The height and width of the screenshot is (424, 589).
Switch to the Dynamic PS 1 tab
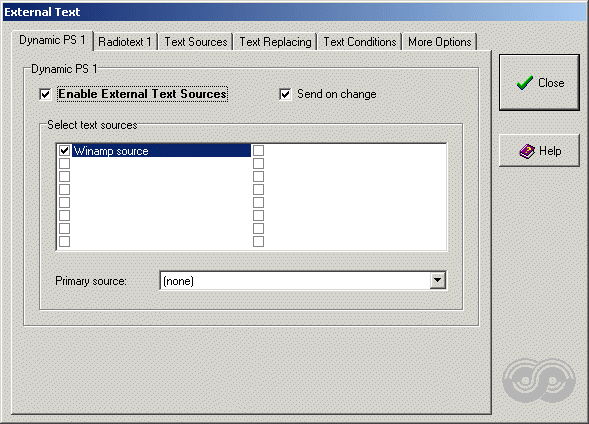[52, 40]
